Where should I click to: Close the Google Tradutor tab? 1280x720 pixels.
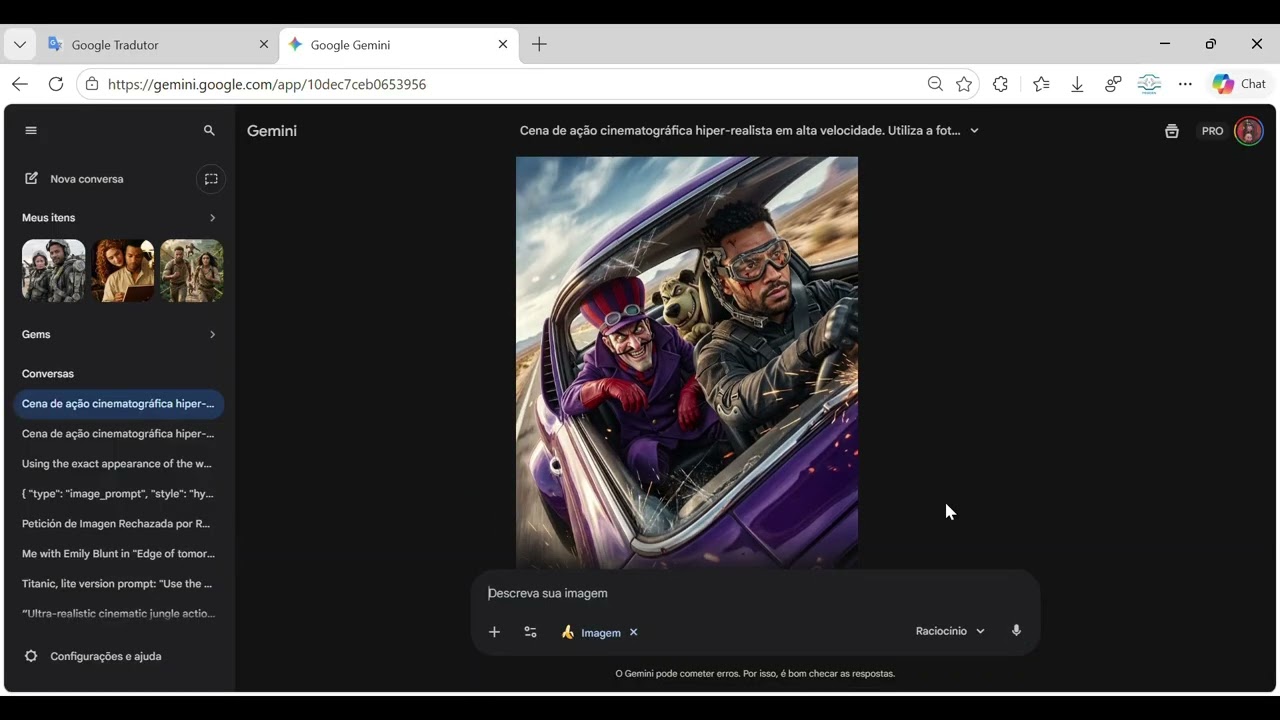(264, 45)
